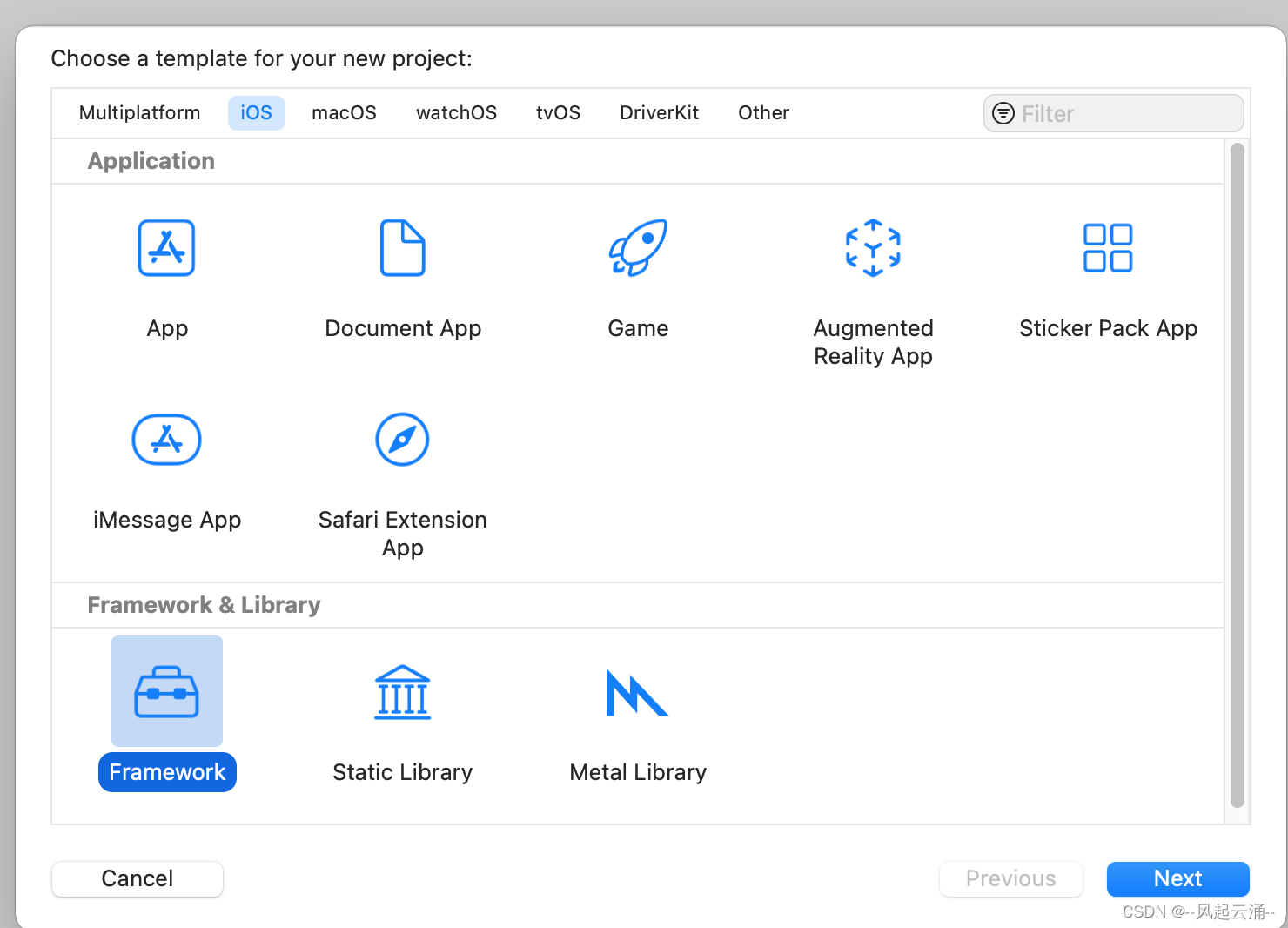
Task: Switch to the macOS tab
Action: pos(344,113)
